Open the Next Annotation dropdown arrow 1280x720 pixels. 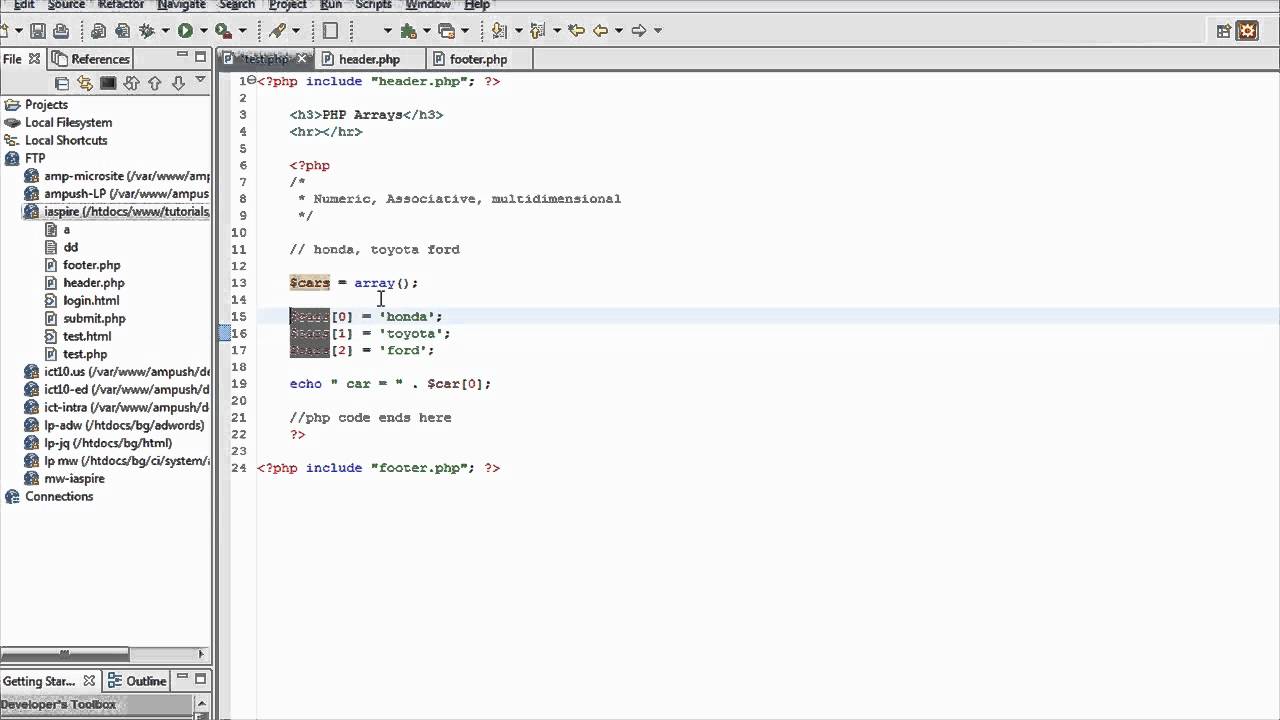(518, 31)
